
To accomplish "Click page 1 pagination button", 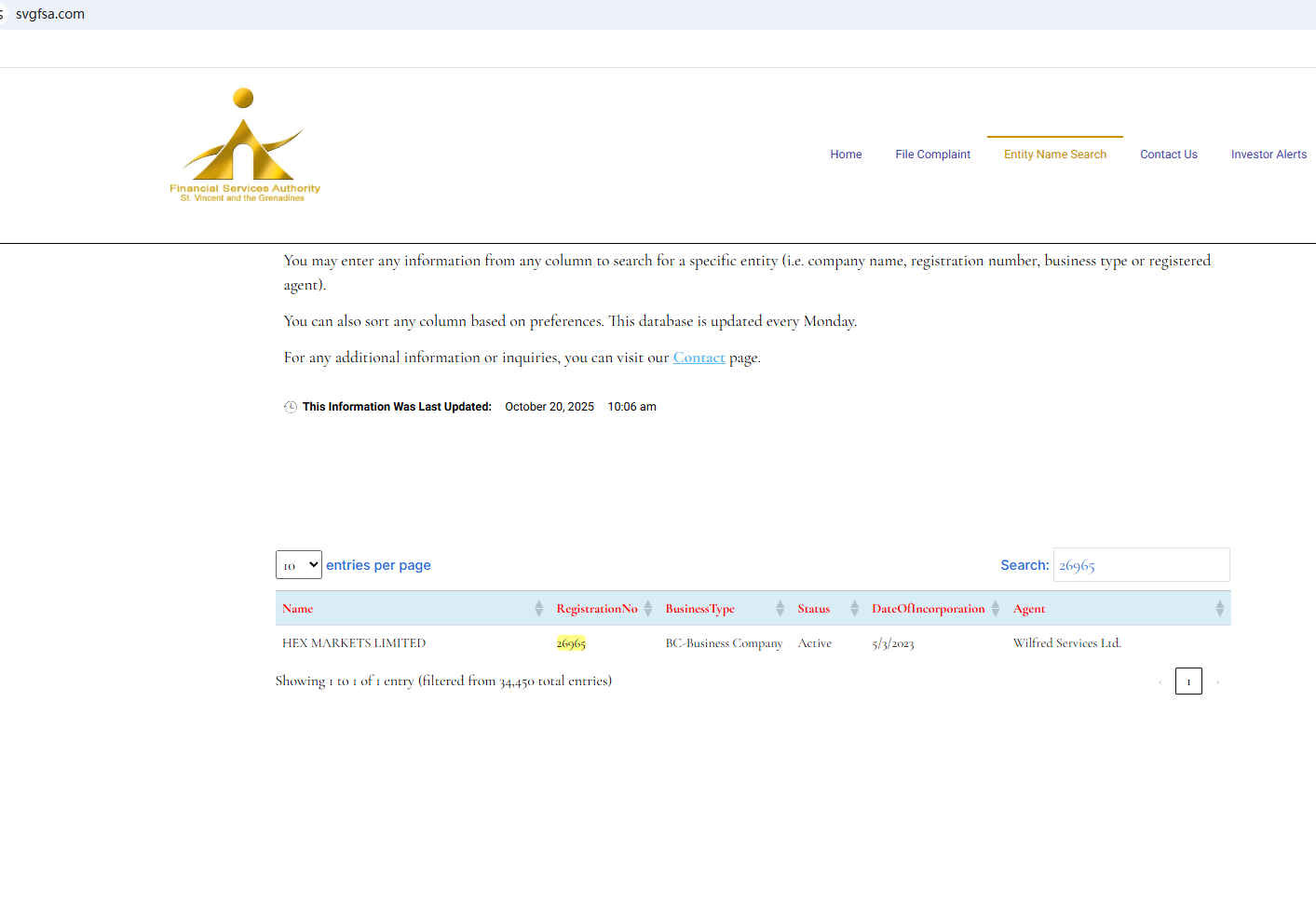I will click(x=1188, y=681).
